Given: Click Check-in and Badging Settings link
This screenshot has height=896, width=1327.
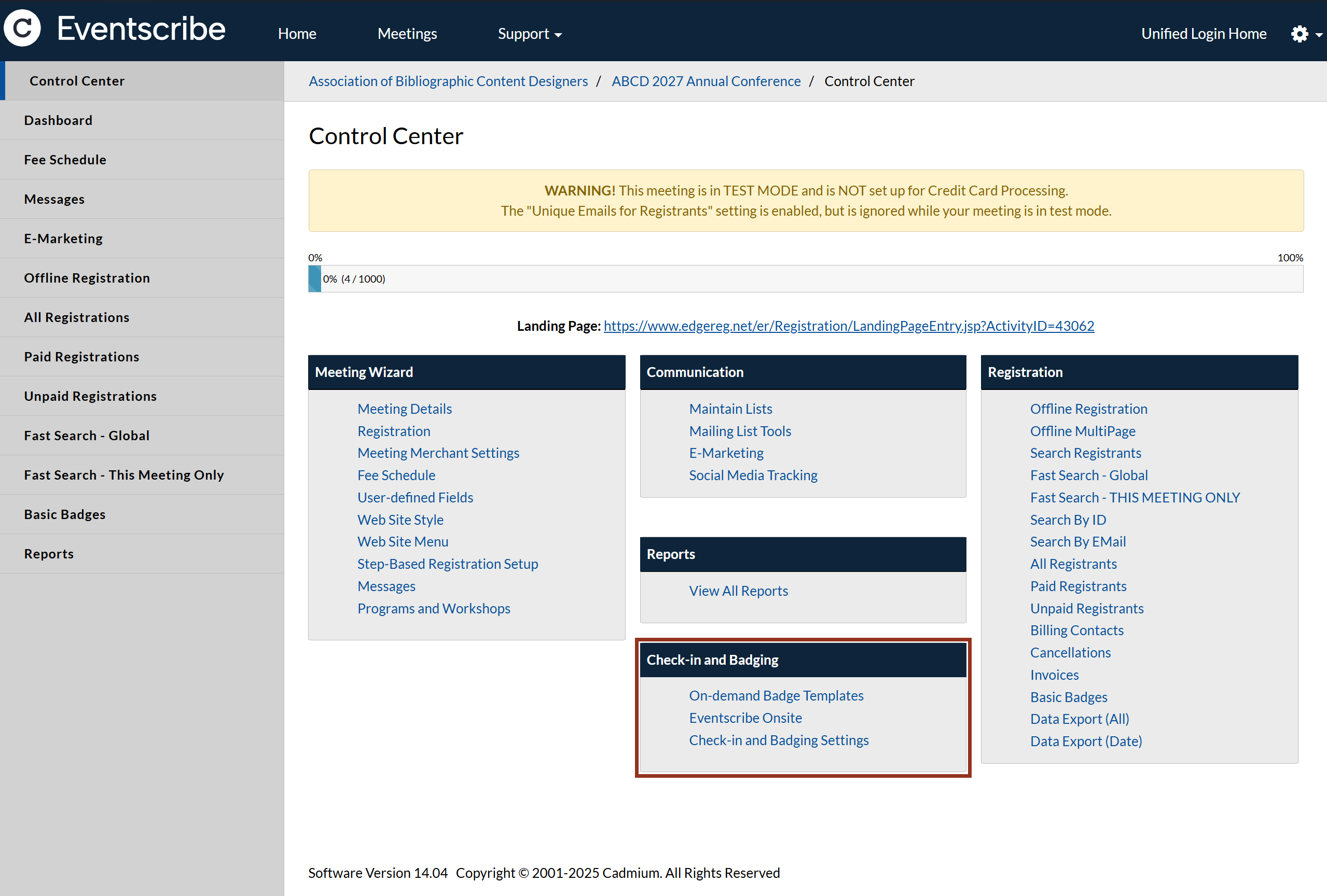Looking at the screenshot, I should click(x=778, y=740).
